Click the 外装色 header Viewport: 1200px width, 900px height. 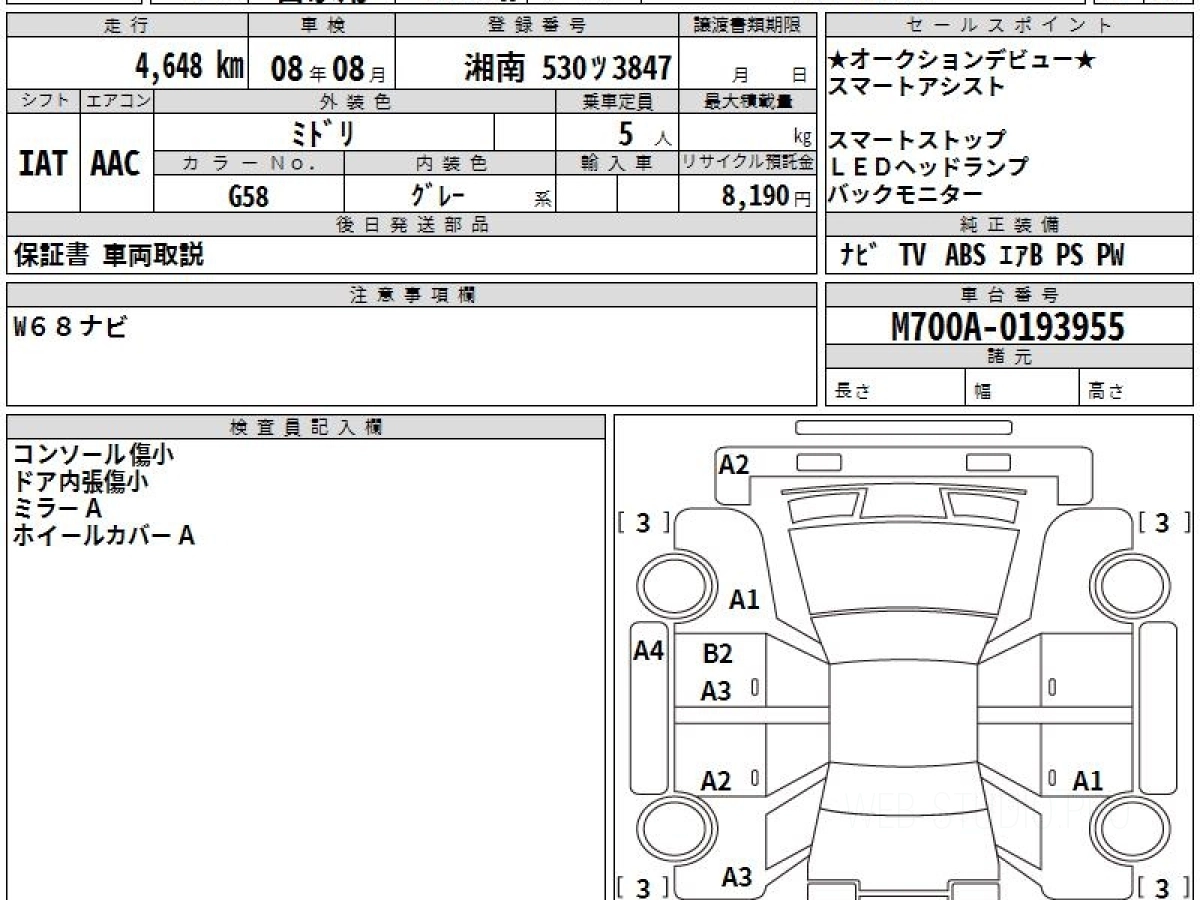355,101
